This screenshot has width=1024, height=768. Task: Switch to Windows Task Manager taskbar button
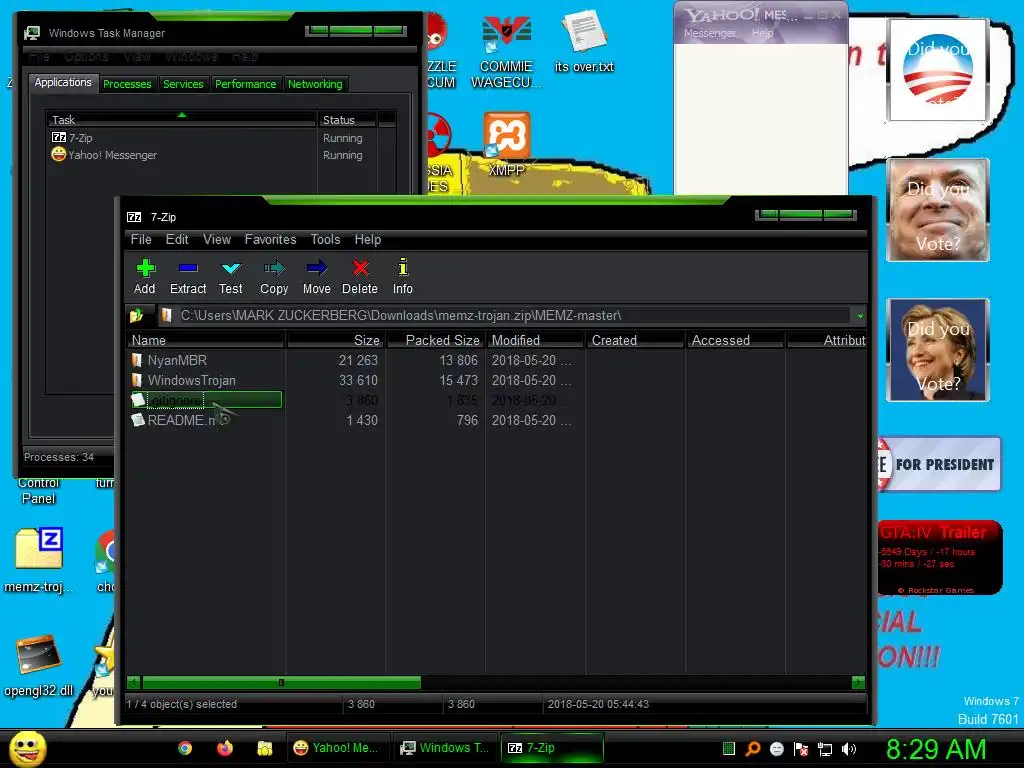coord(445,748)
